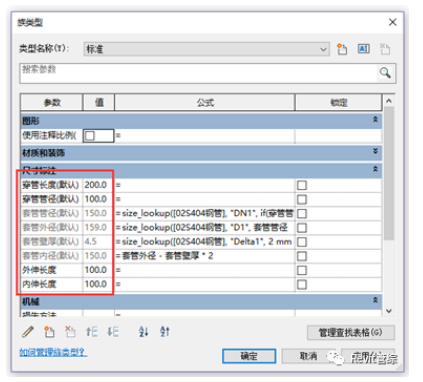The width and height of the screenshot is (423, 382).
Task: Click the 确定 button
Action: (x=249, y=356)
